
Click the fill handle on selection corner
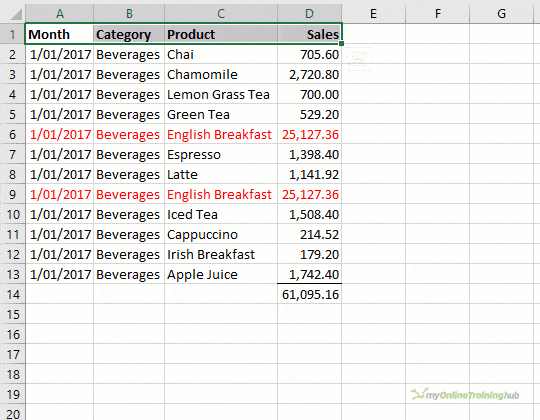click(x=341, y=44)
